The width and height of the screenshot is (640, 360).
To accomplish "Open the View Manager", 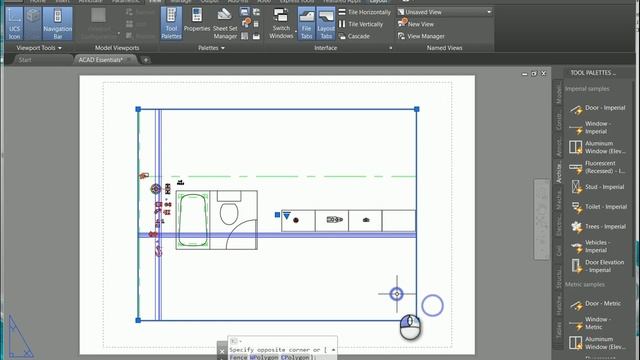I will (421, 36).
